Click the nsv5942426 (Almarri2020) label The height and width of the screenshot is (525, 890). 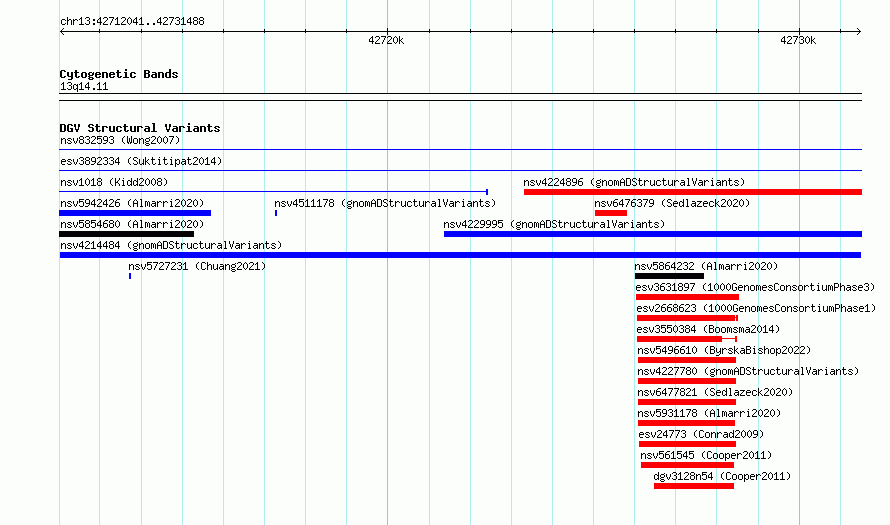click(x=132, y=203)
